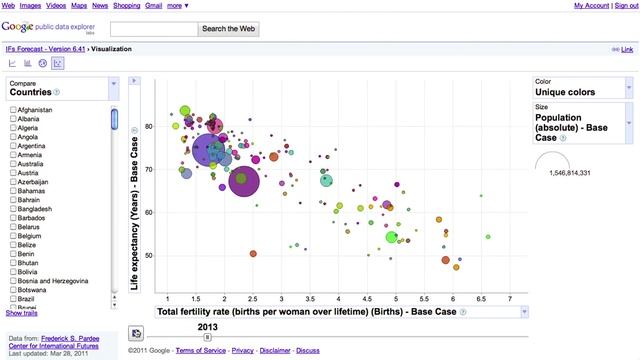Image resolution: width=640 pixels, height=360 pixels.
Task: Open the more menu in top bar
Action: point(177,6)
